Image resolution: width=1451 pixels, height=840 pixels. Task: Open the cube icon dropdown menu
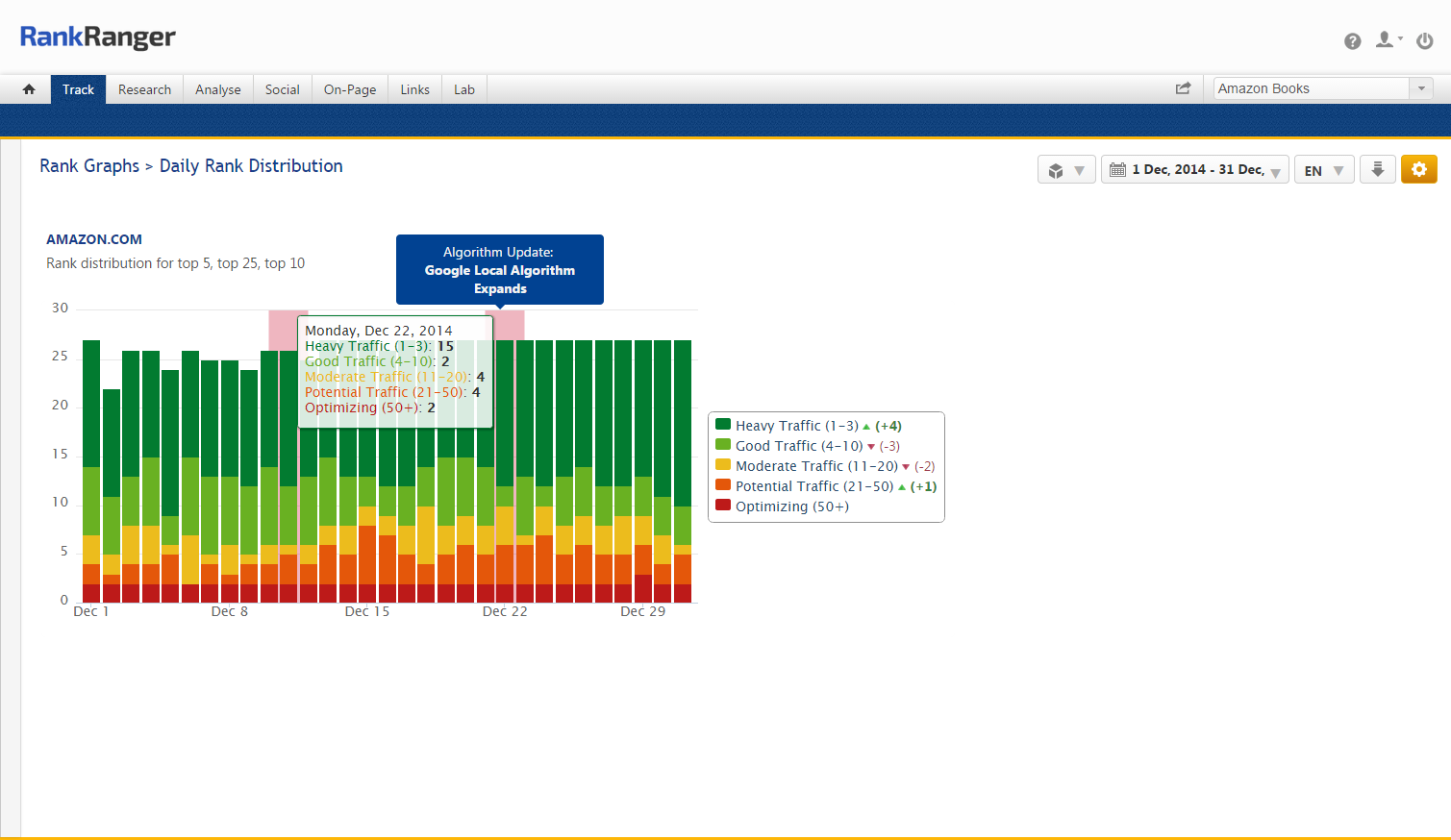[x=1065, y=170]
